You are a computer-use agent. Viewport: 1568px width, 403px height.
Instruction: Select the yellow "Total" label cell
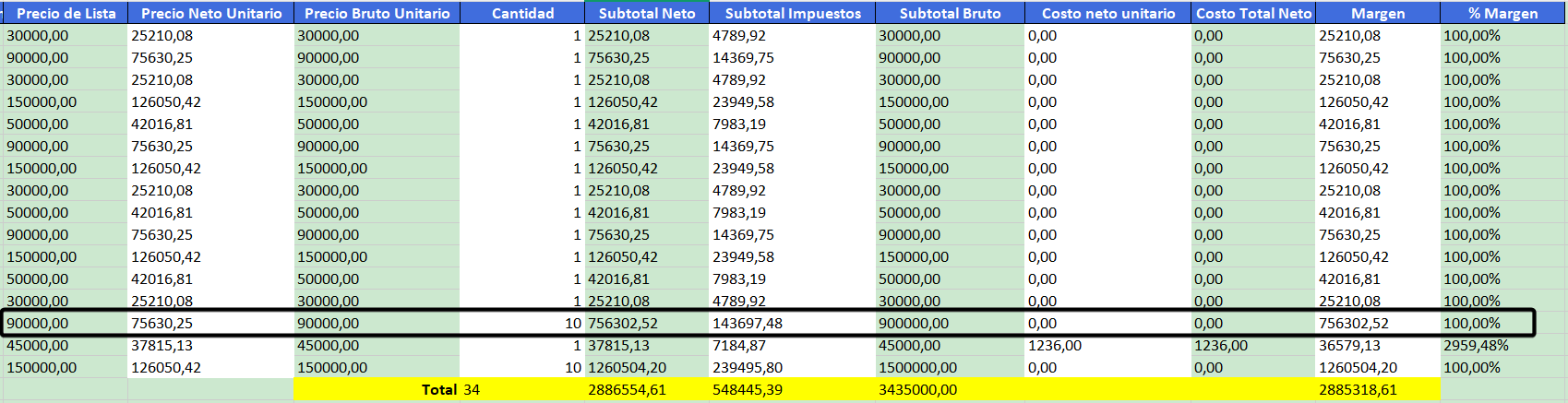377,390
